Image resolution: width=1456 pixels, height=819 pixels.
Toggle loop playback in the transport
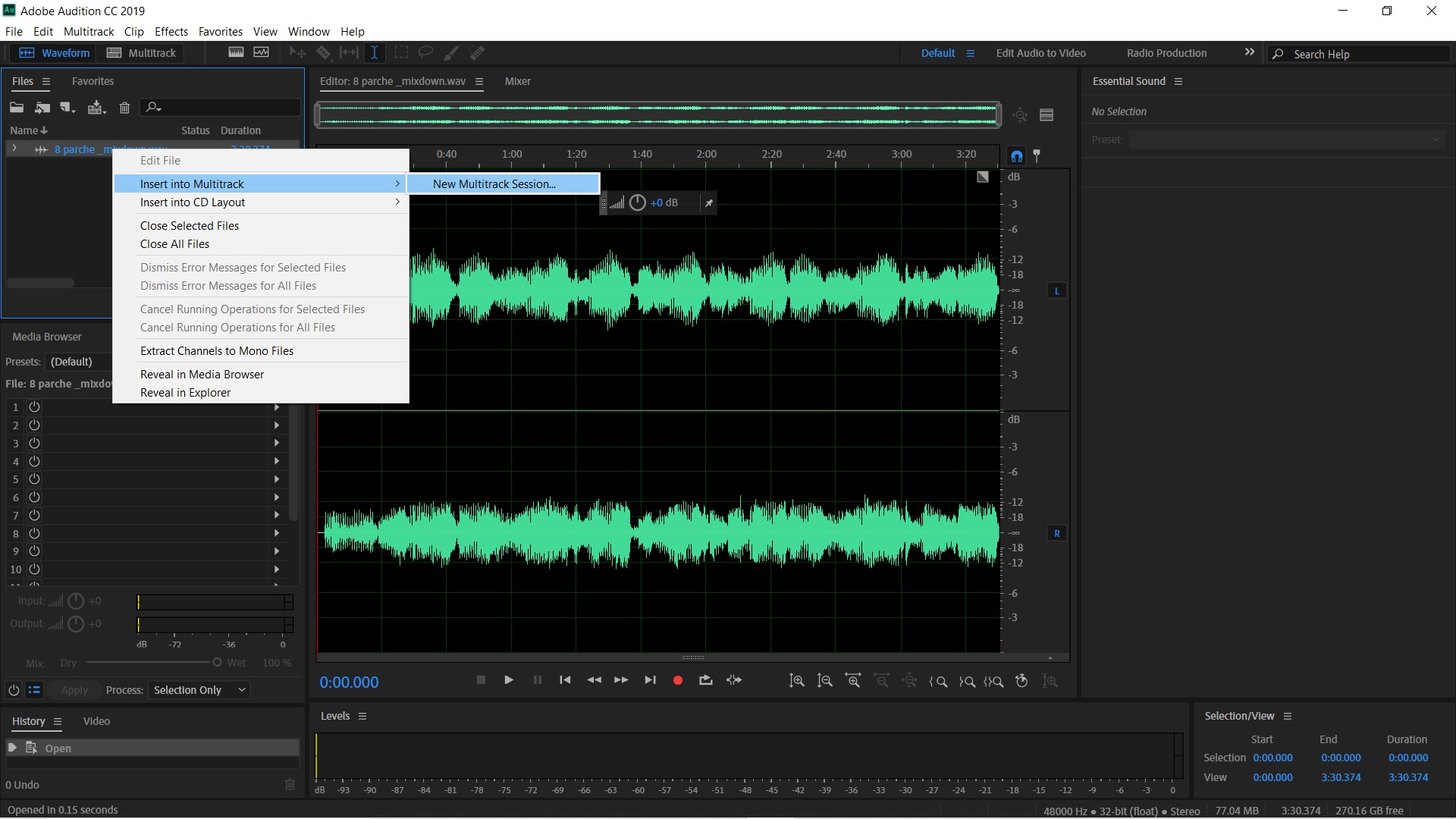point(705,680)
